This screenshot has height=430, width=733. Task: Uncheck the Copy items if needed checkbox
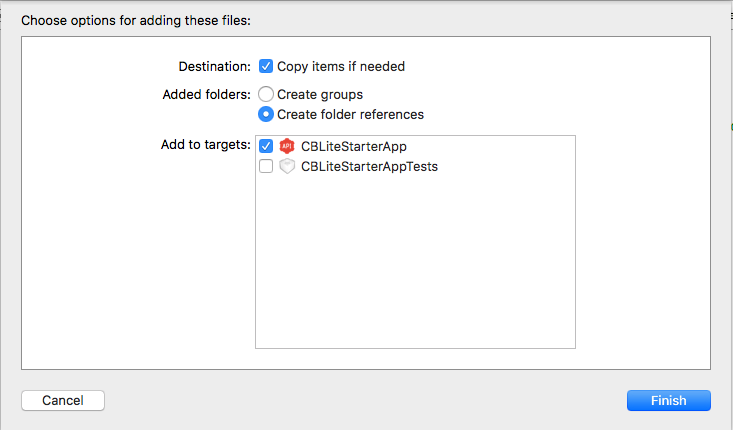tap(266, 66)
